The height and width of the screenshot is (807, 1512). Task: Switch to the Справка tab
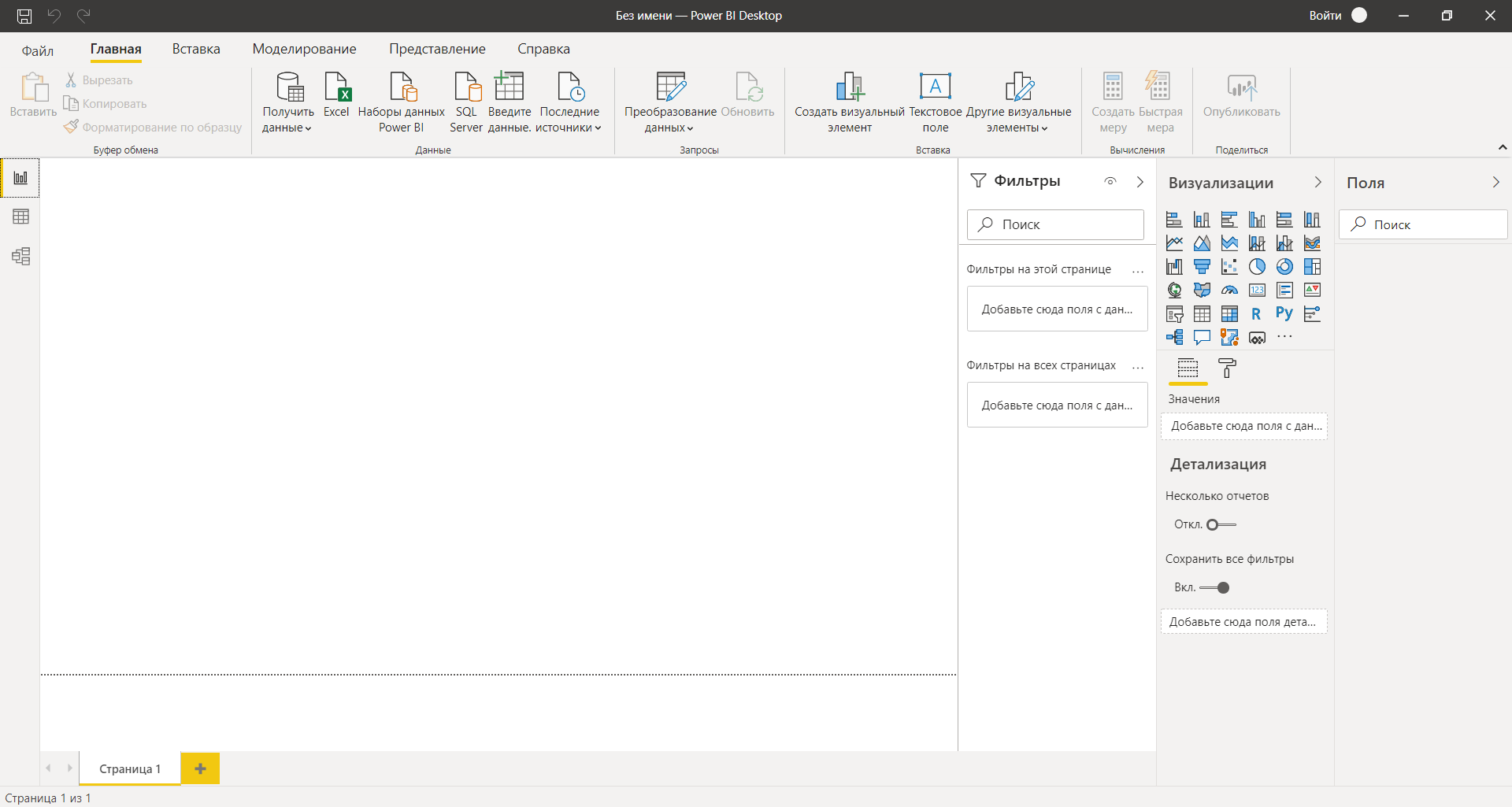pos(543,49)
